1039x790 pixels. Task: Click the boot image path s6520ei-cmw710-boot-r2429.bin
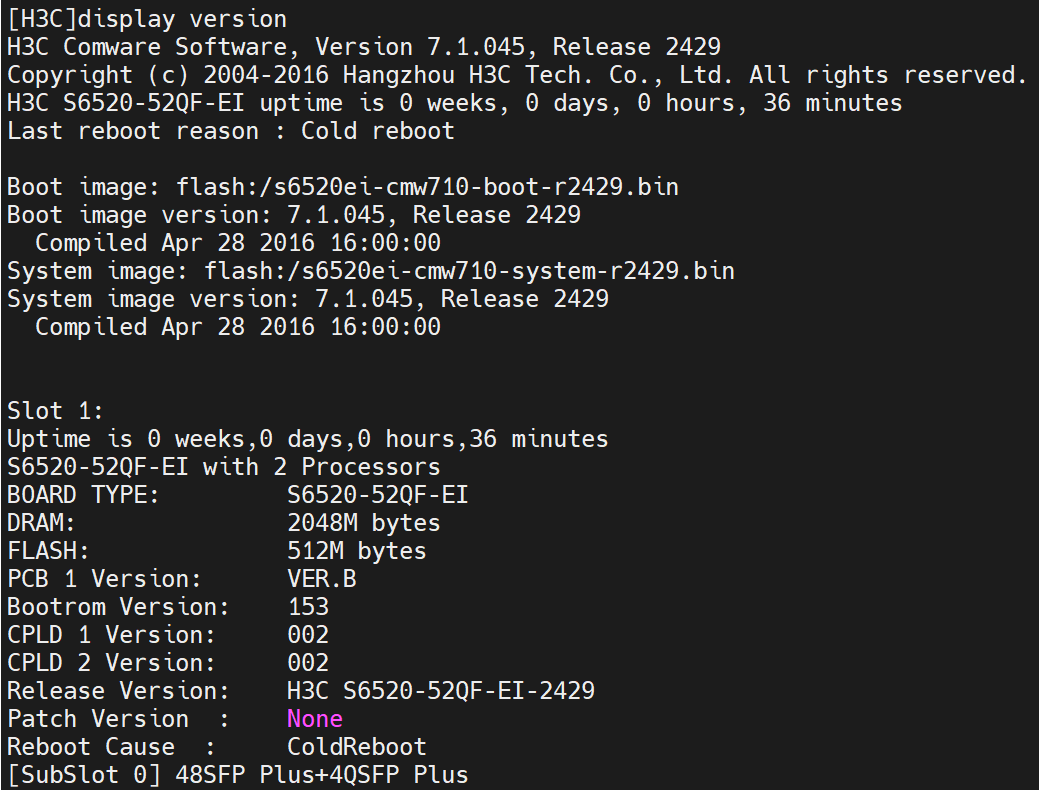point(427,187)
